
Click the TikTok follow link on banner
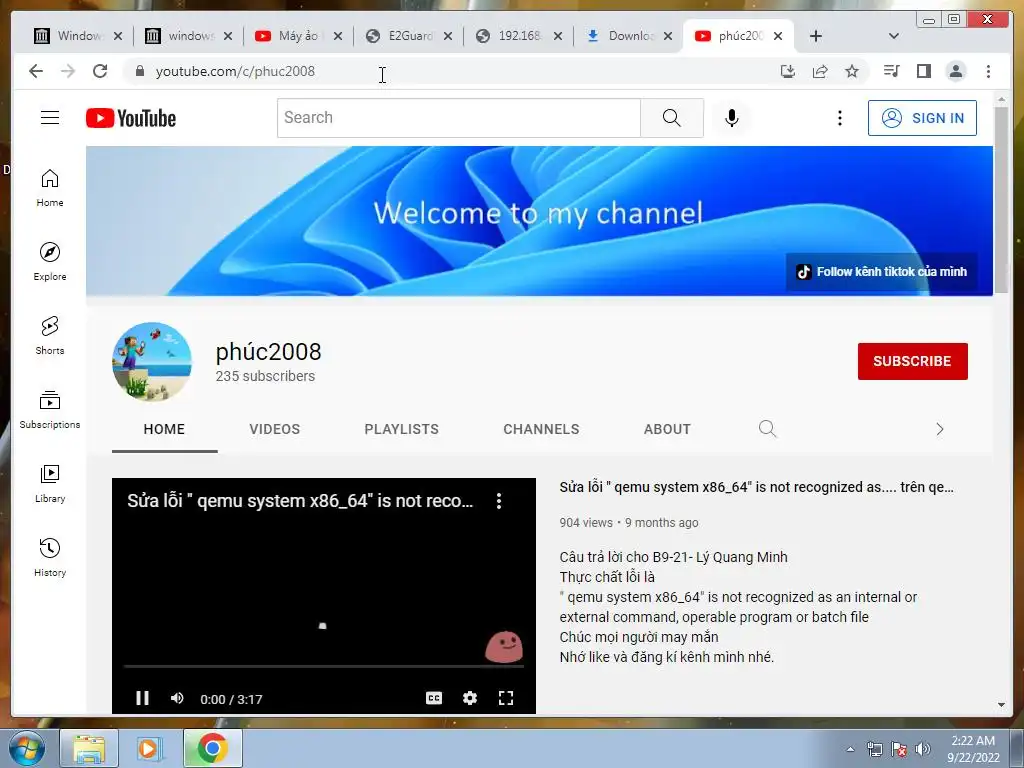click(x=882, y=272)
